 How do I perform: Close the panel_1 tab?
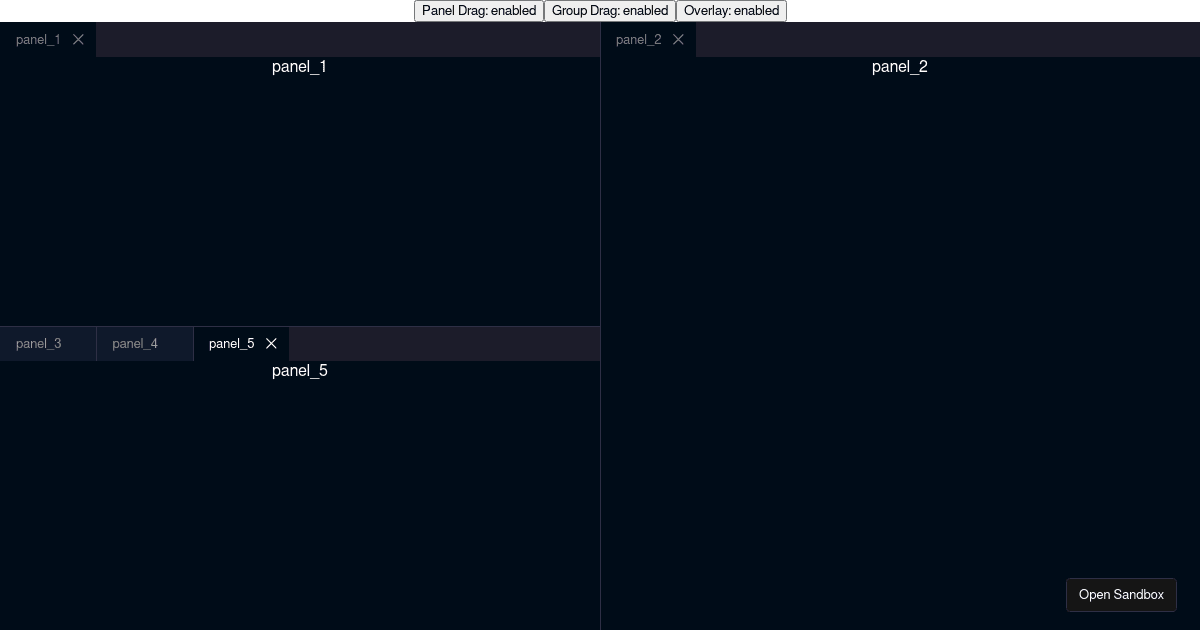click(78, 40)
